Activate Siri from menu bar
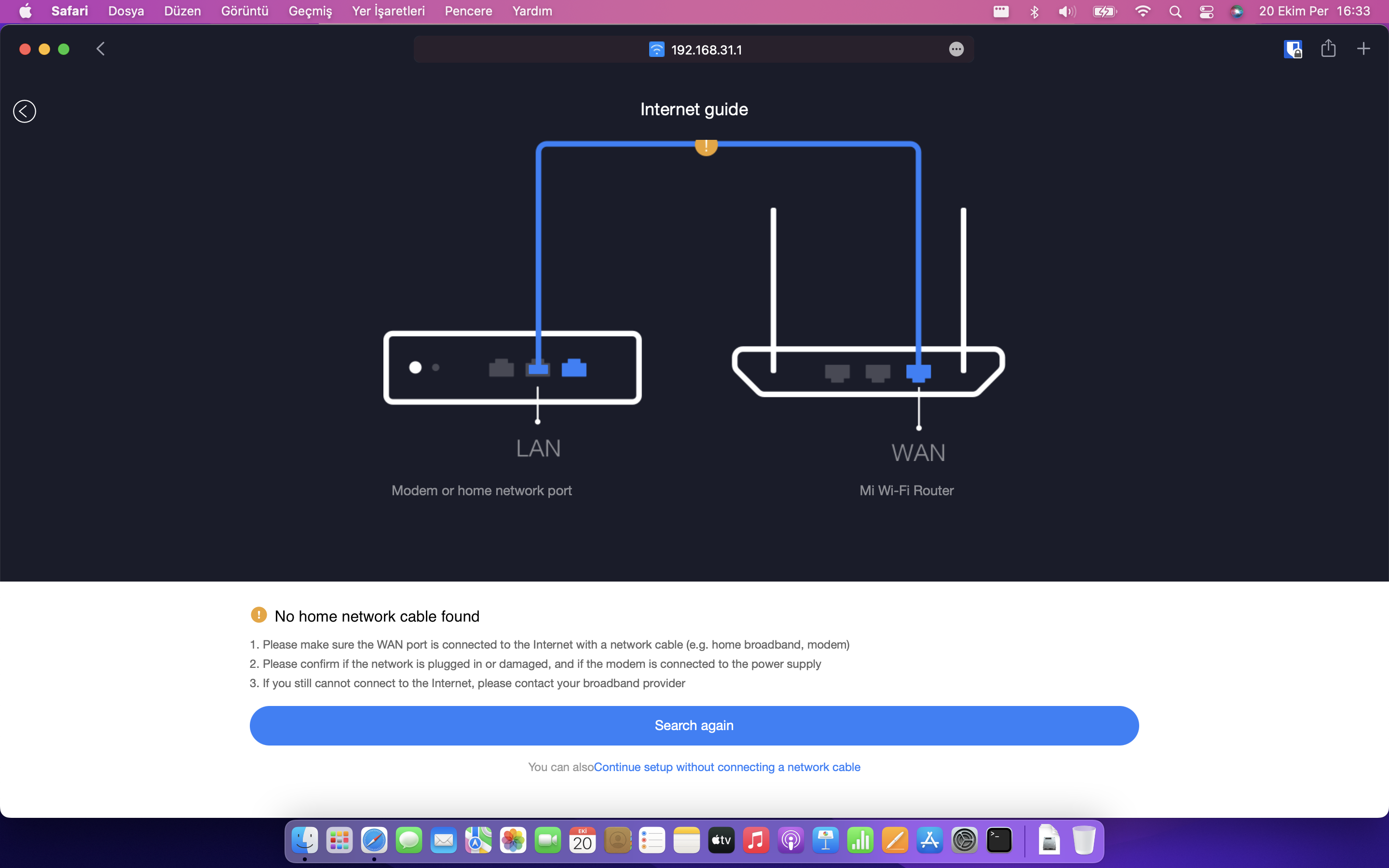 coord(1237,12)
